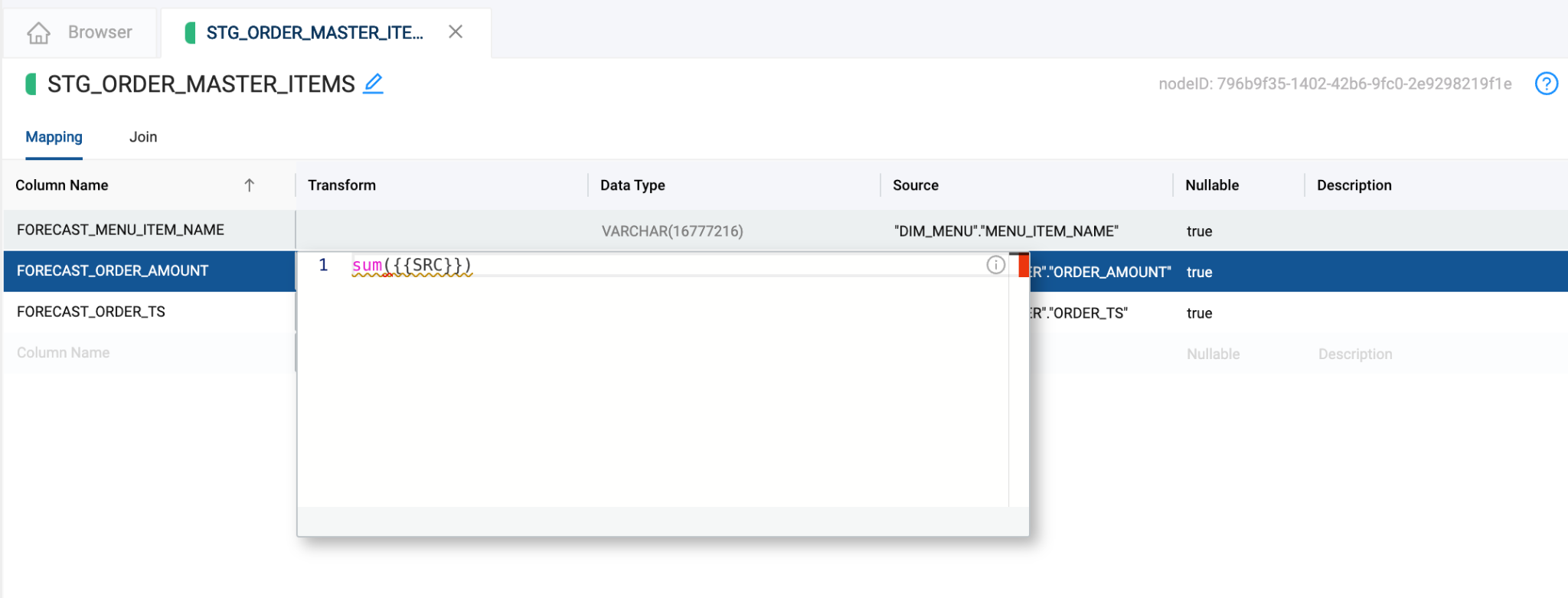Screen dimensions: 1568x598
Task: Switch to the Browser tab
Action: (x=80, y=33)
